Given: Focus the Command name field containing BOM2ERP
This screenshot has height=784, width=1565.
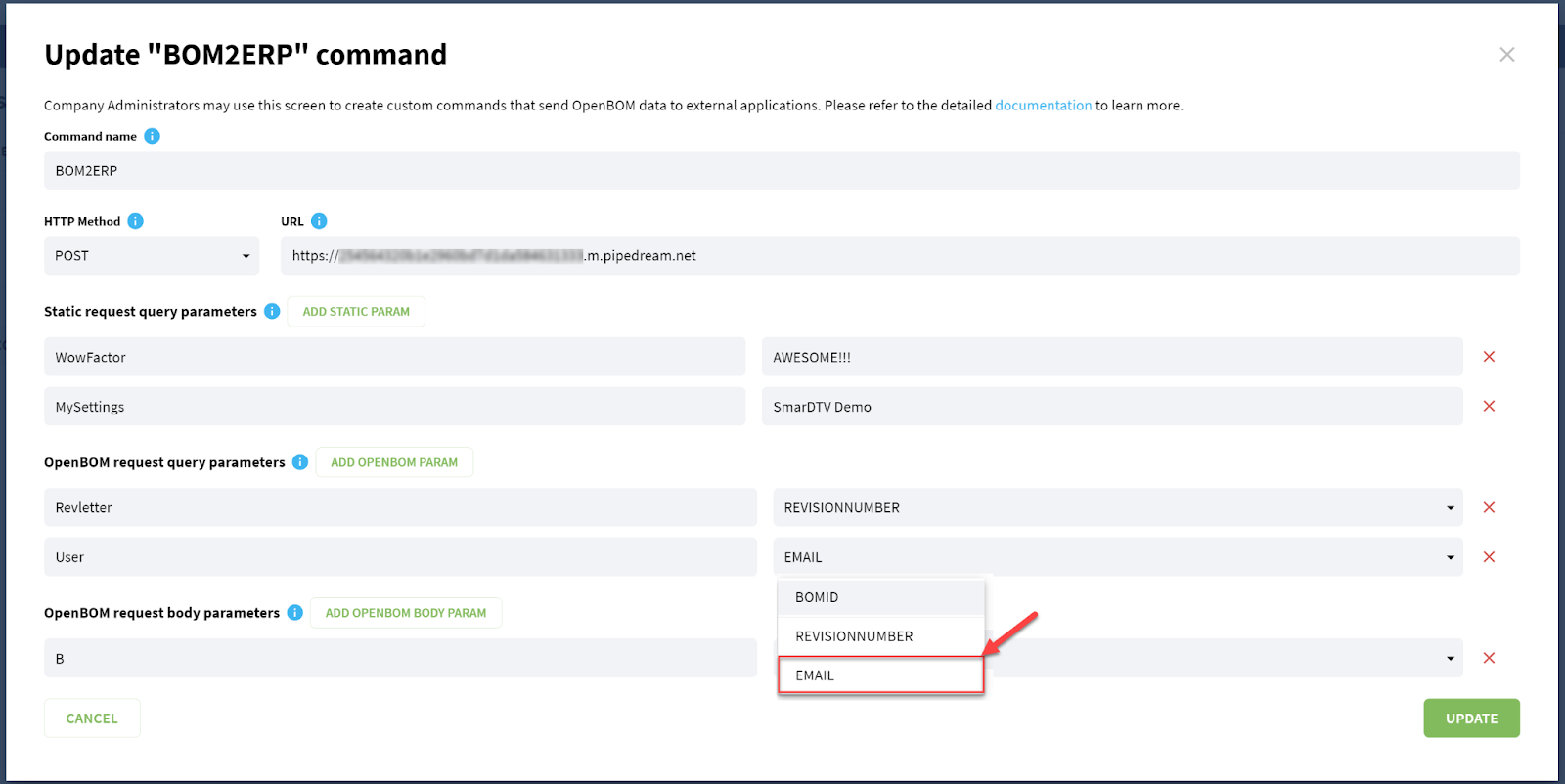Looking at the screenshot, I should [782, 170].
